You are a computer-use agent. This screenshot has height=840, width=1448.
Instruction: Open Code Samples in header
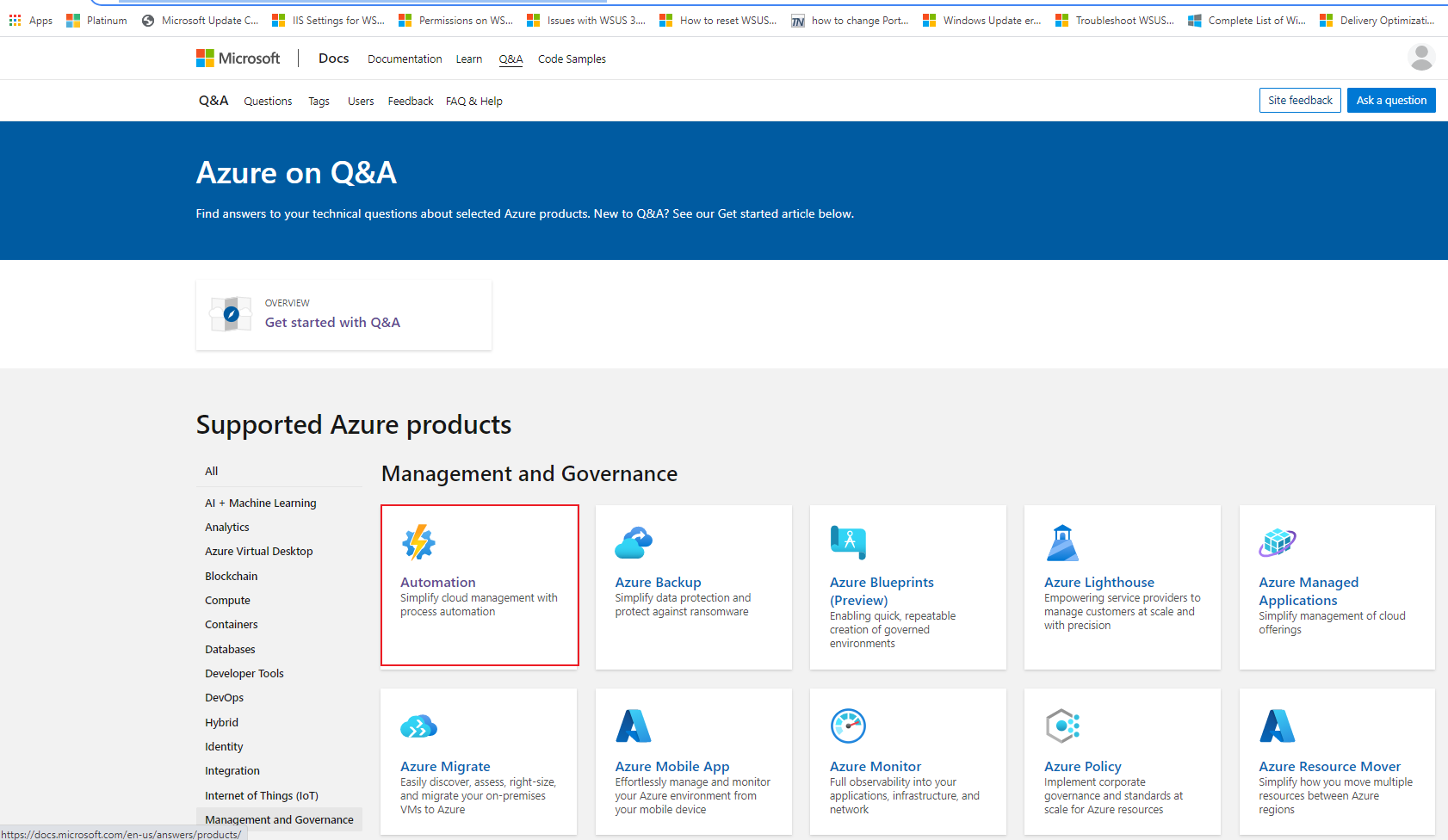(572, 59)
